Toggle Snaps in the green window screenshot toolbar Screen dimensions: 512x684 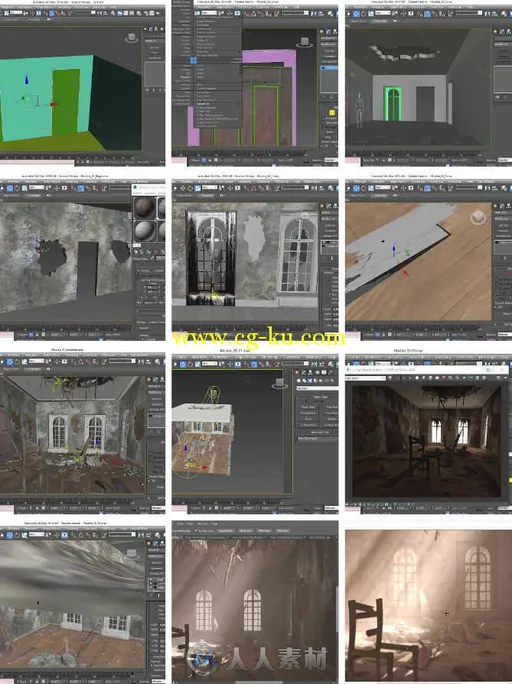tap(427, 14)
